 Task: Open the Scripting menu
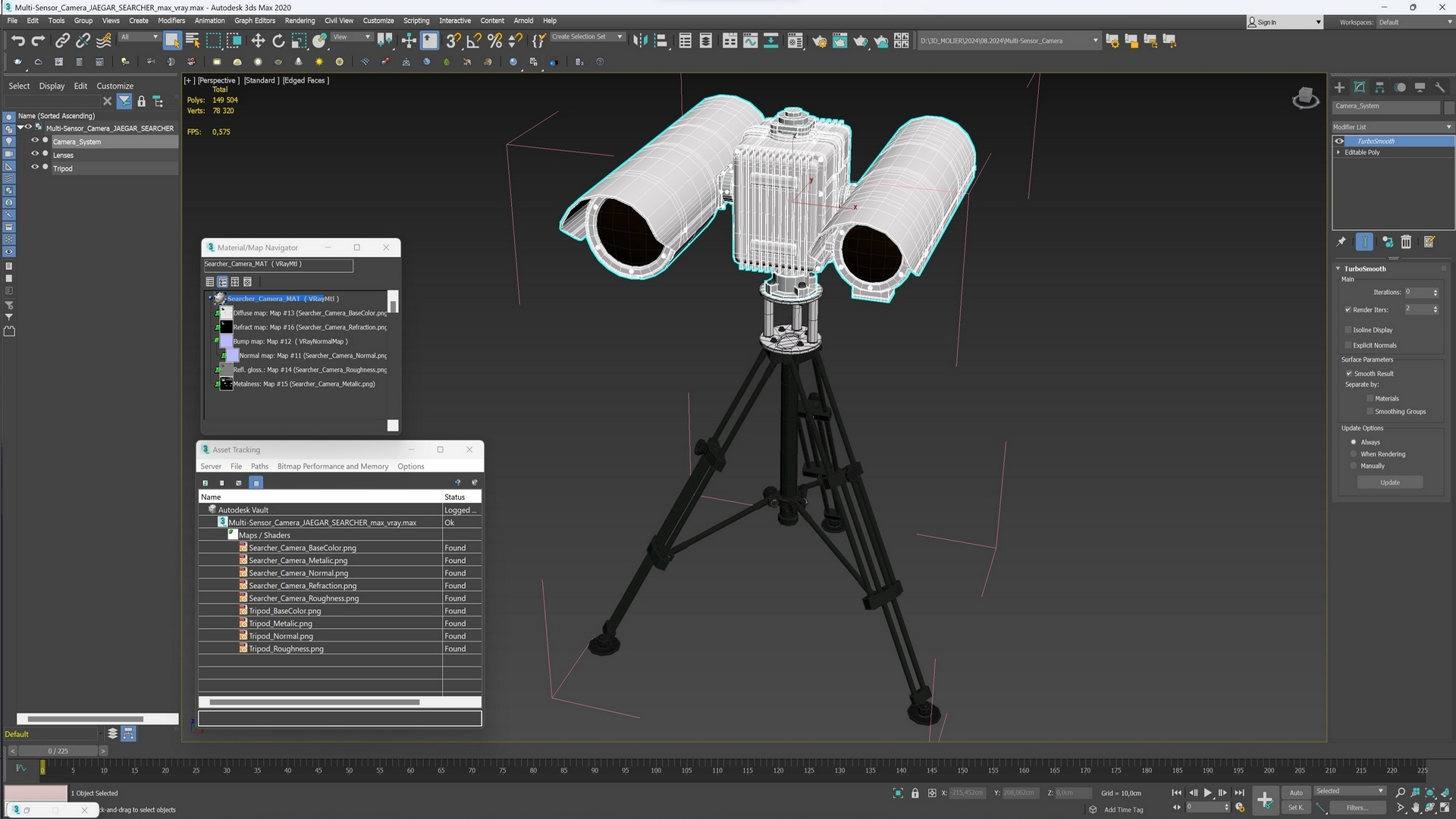tap(416, 20)
